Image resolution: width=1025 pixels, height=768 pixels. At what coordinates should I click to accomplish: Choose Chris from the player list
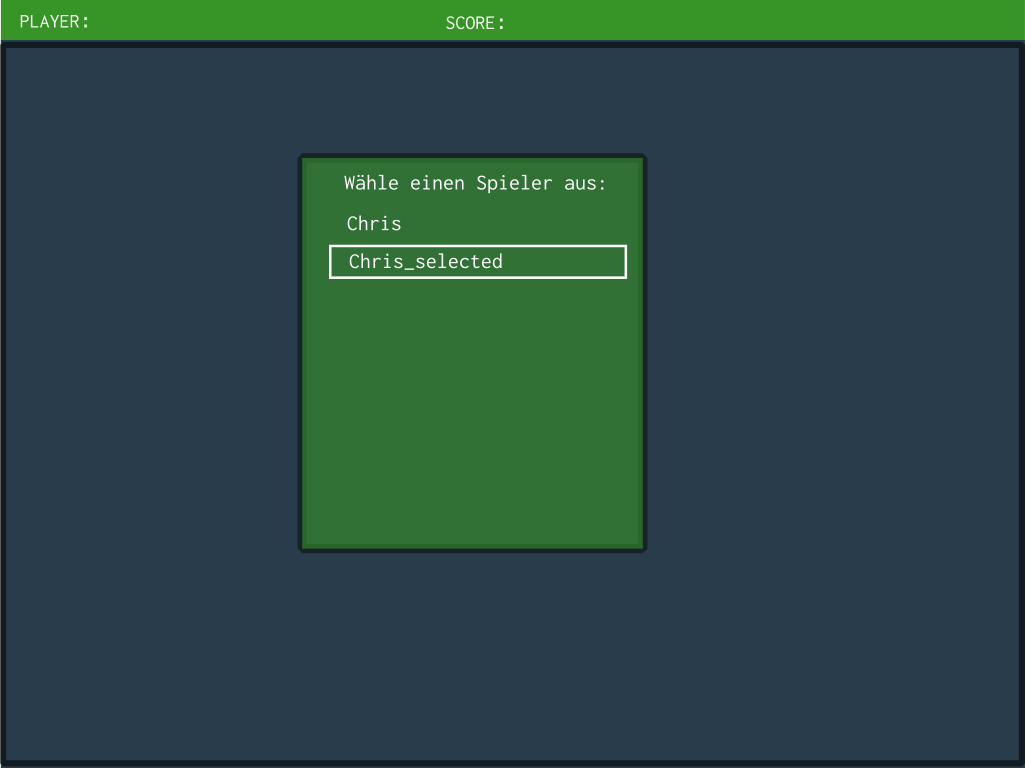point(374,224)
